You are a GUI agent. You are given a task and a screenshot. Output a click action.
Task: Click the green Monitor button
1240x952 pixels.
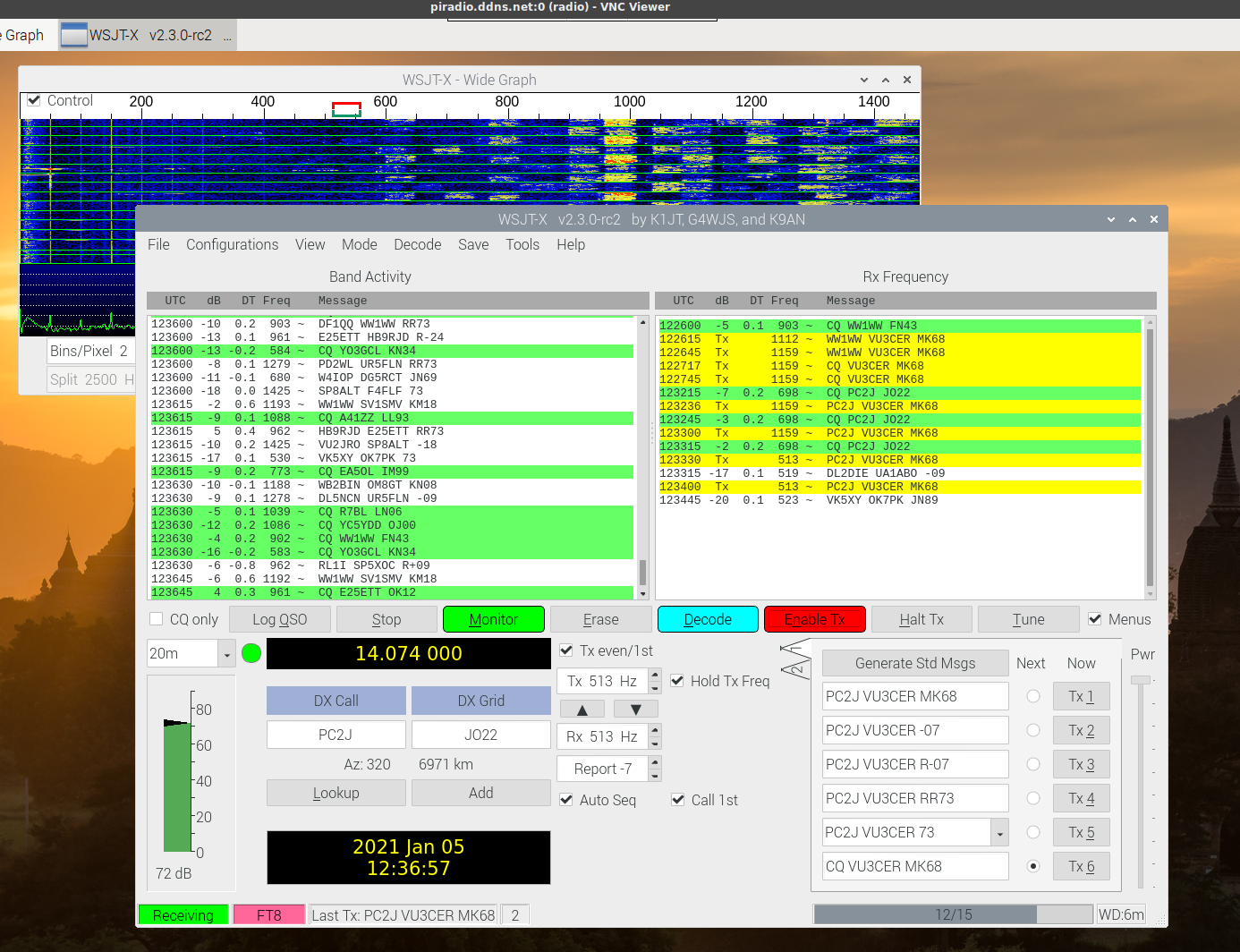494,619
